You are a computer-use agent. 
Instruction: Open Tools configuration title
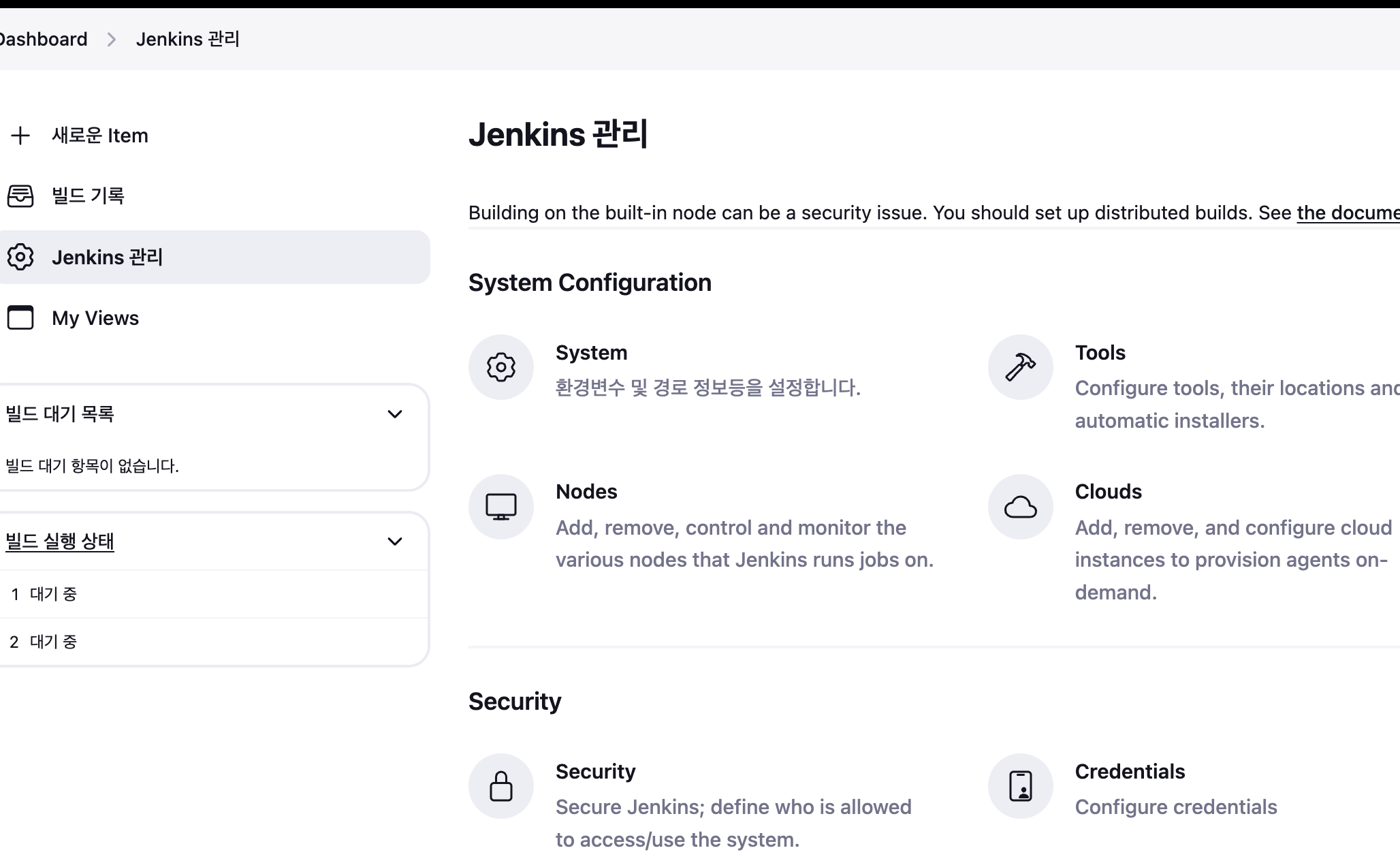click(x=1100, y=353)
